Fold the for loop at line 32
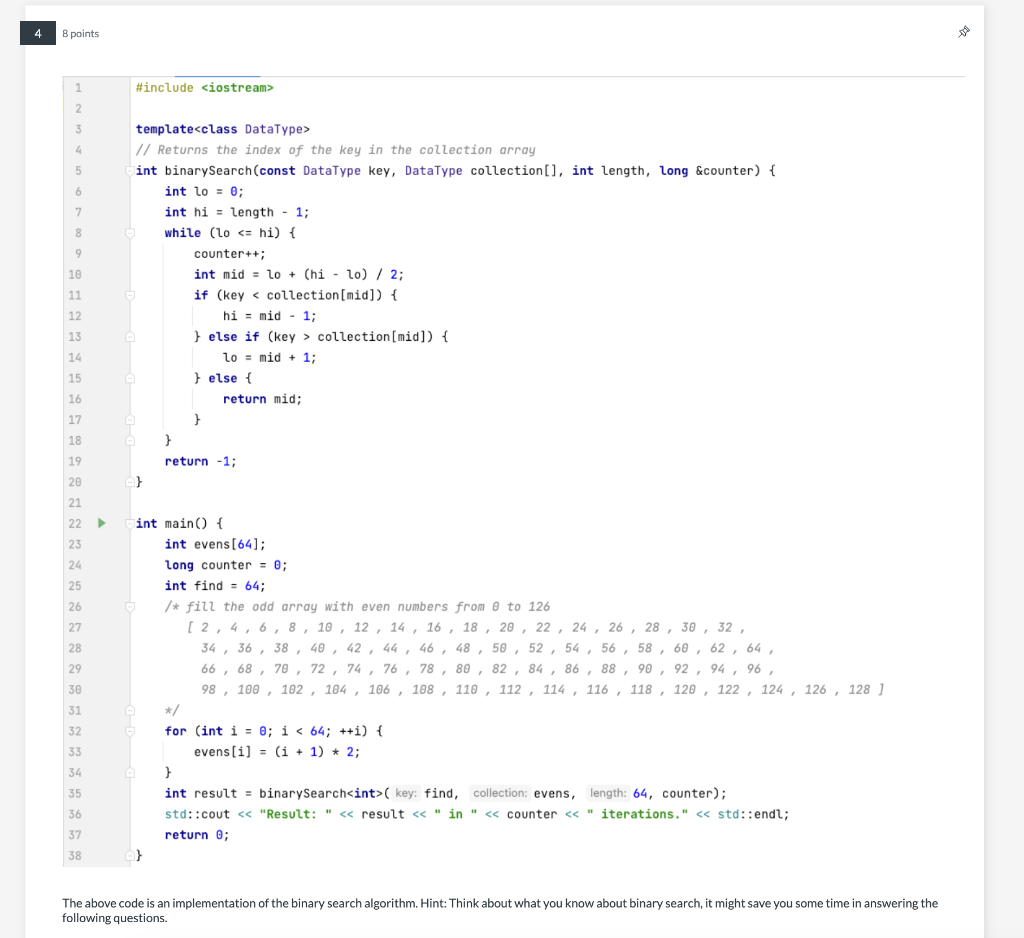The height and width of the screenshot is (938, 1024). tap(128, 731)
